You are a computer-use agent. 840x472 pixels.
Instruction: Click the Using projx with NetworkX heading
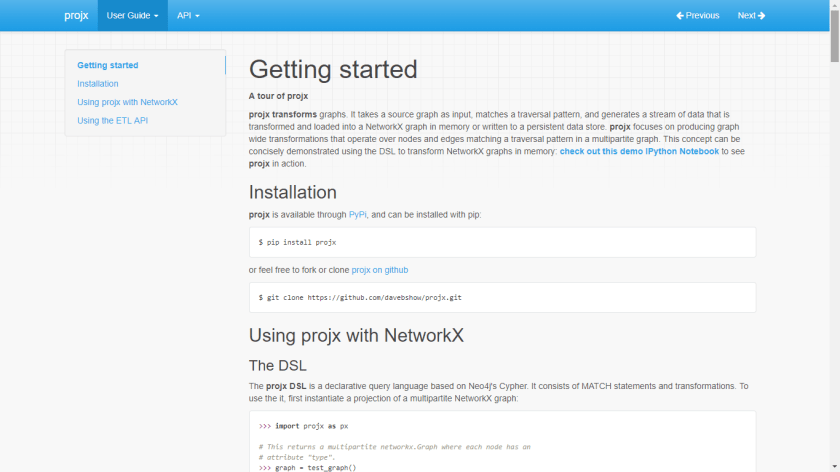tap(356, 335)
